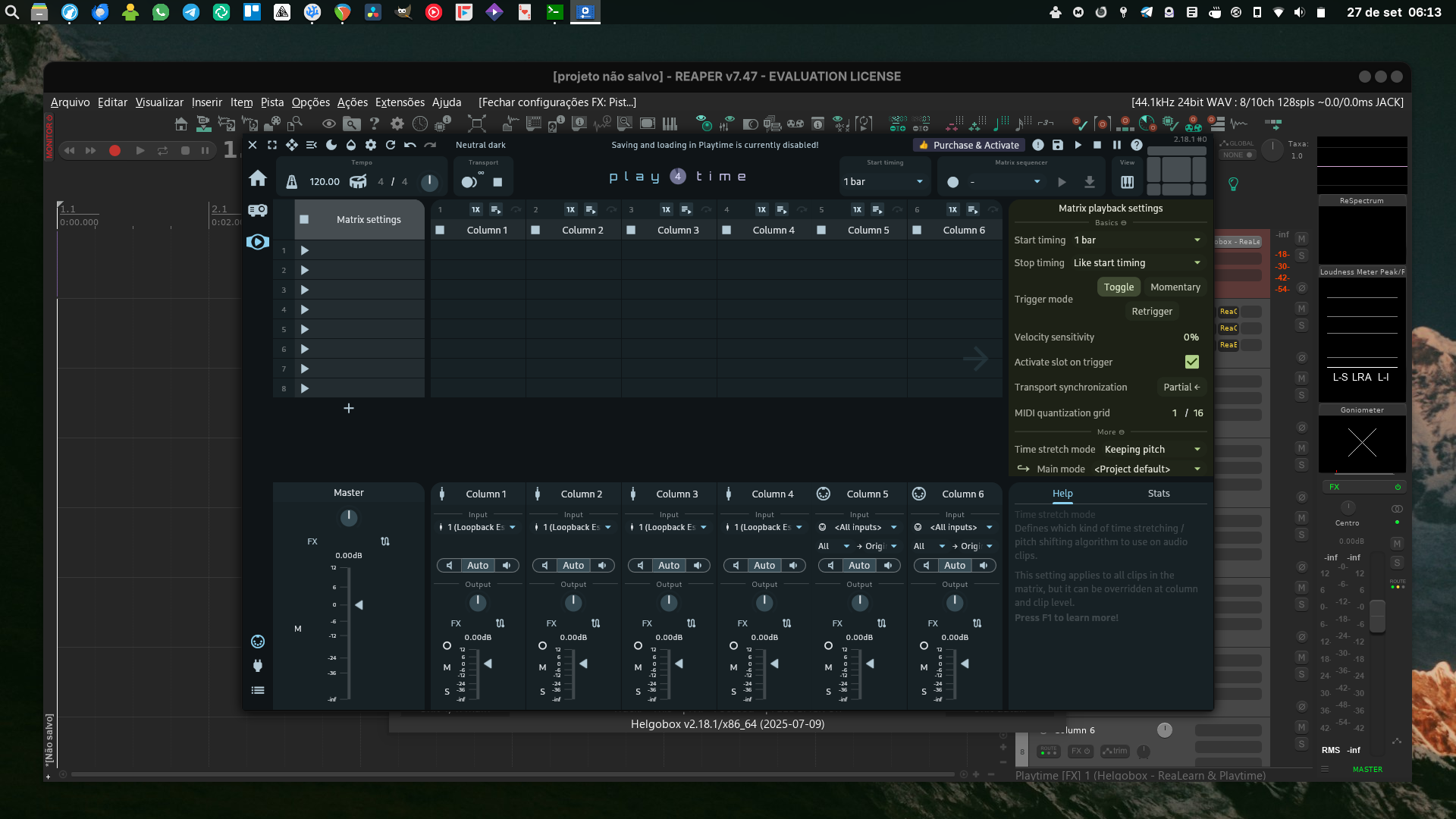Select Momentary trigger mode

(1175, 287)
